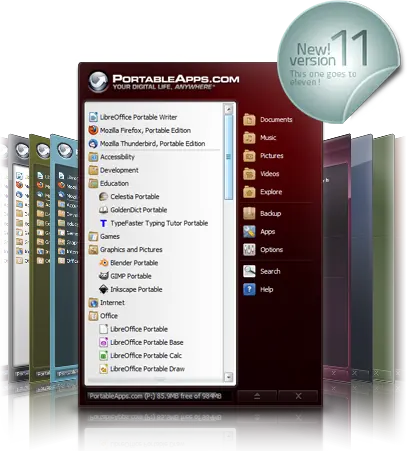407x452 pixels.
Task: Click the Mozilla Thunderbird mail icon
Action: [x=93, y=143]
